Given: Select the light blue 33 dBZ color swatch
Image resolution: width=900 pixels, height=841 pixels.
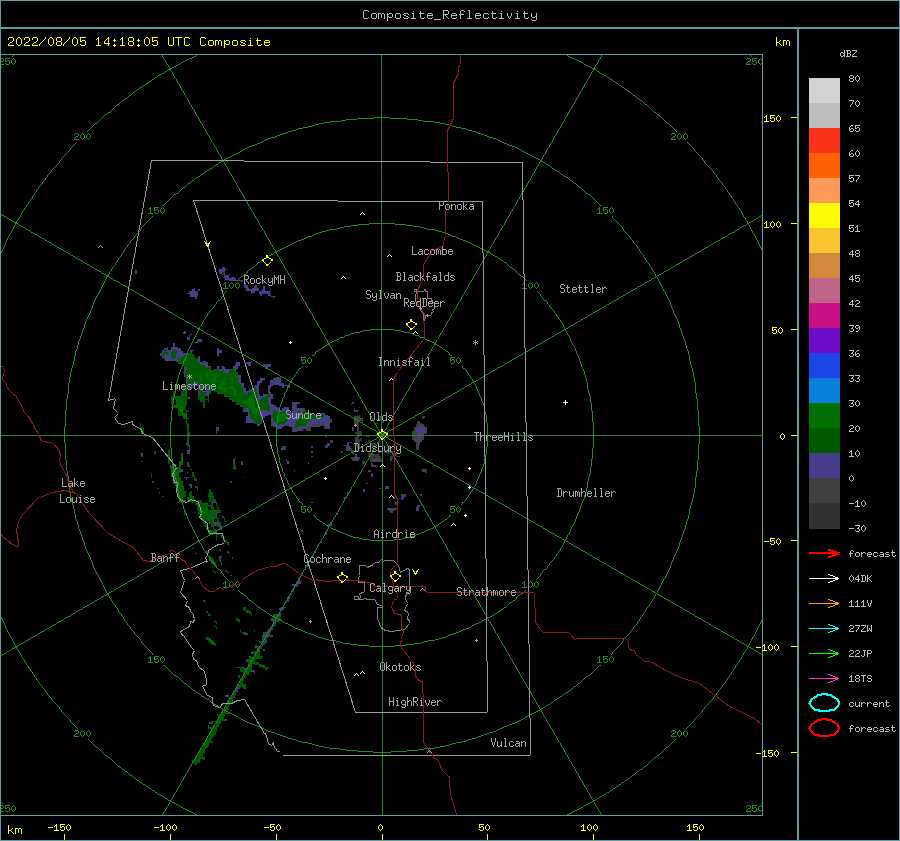Looking at the screenshot, I should (x=824, y=390).
